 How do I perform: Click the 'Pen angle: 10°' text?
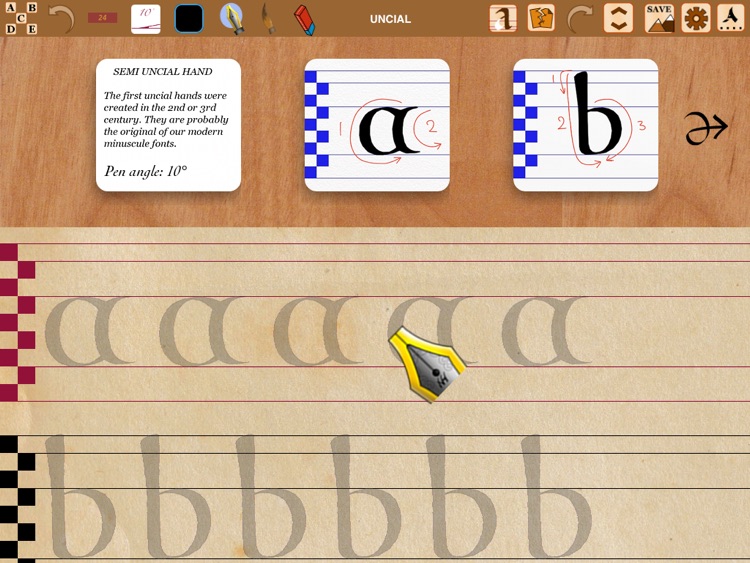tap(145, 171)
